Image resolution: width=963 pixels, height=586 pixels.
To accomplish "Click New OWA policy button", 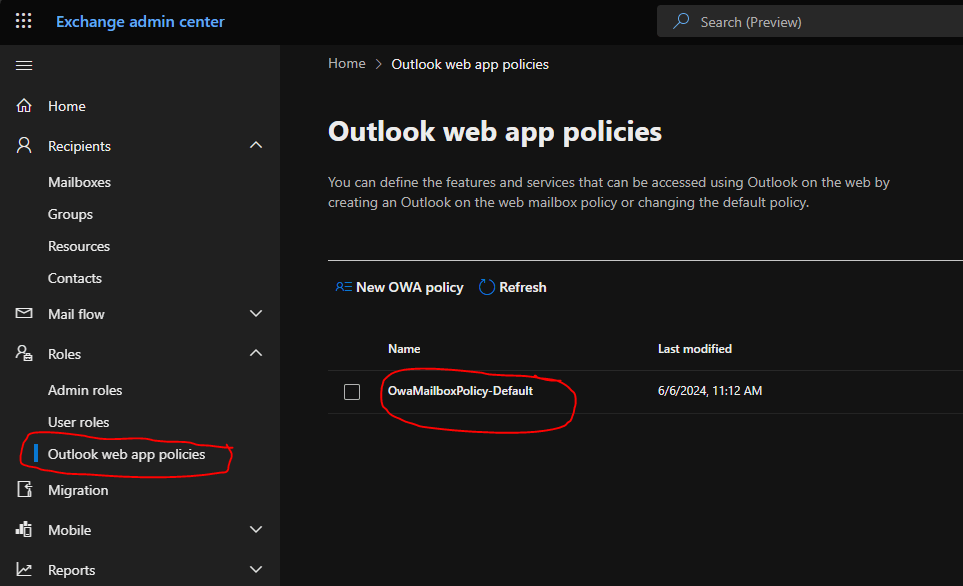I will [399, 287].
